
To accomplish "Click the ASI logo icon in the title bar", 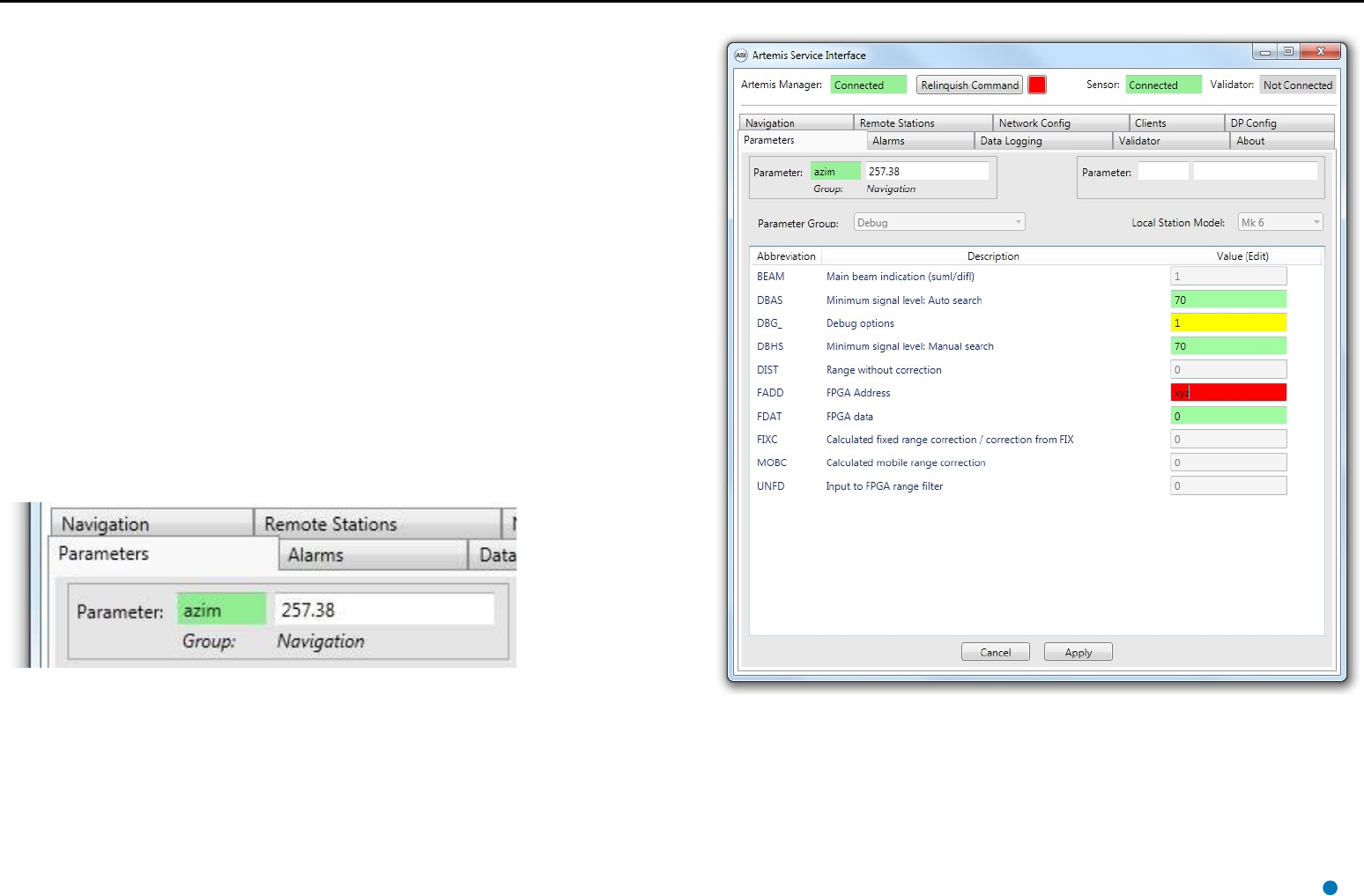I will pos(741,55).
